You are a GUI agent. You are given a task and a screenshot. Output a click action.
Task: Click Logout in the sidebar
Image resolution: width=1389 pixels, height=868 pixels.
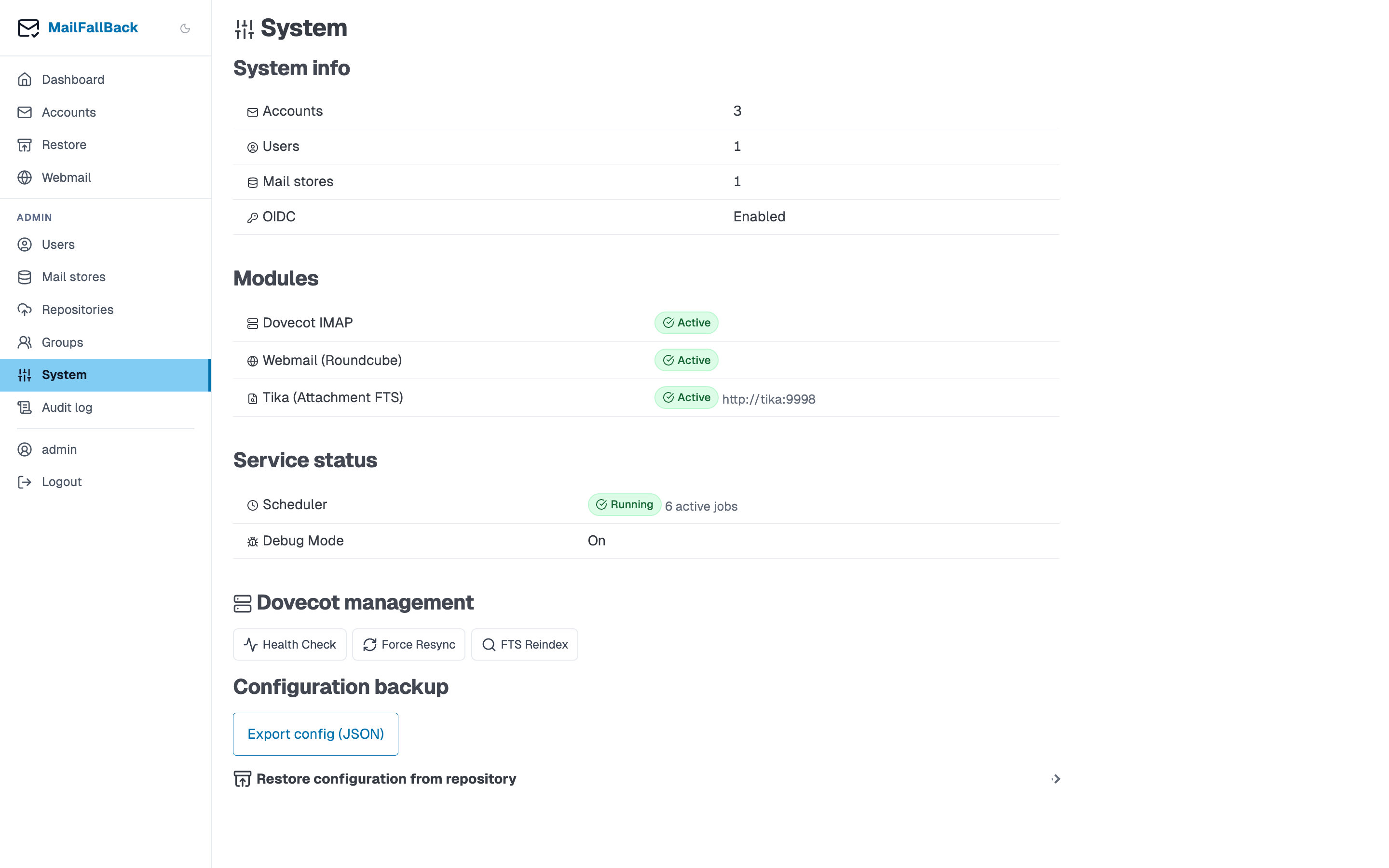[106, 482]
